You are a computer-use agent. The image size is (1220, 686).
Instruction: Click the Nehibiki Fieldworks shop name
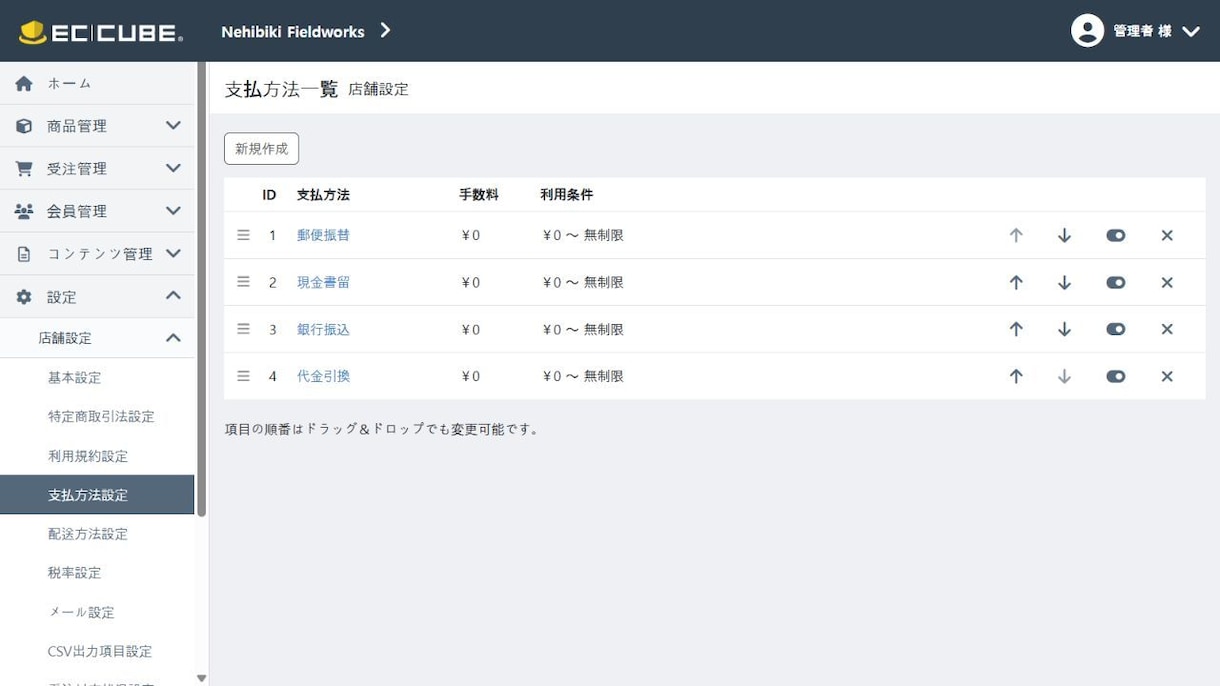293,32
